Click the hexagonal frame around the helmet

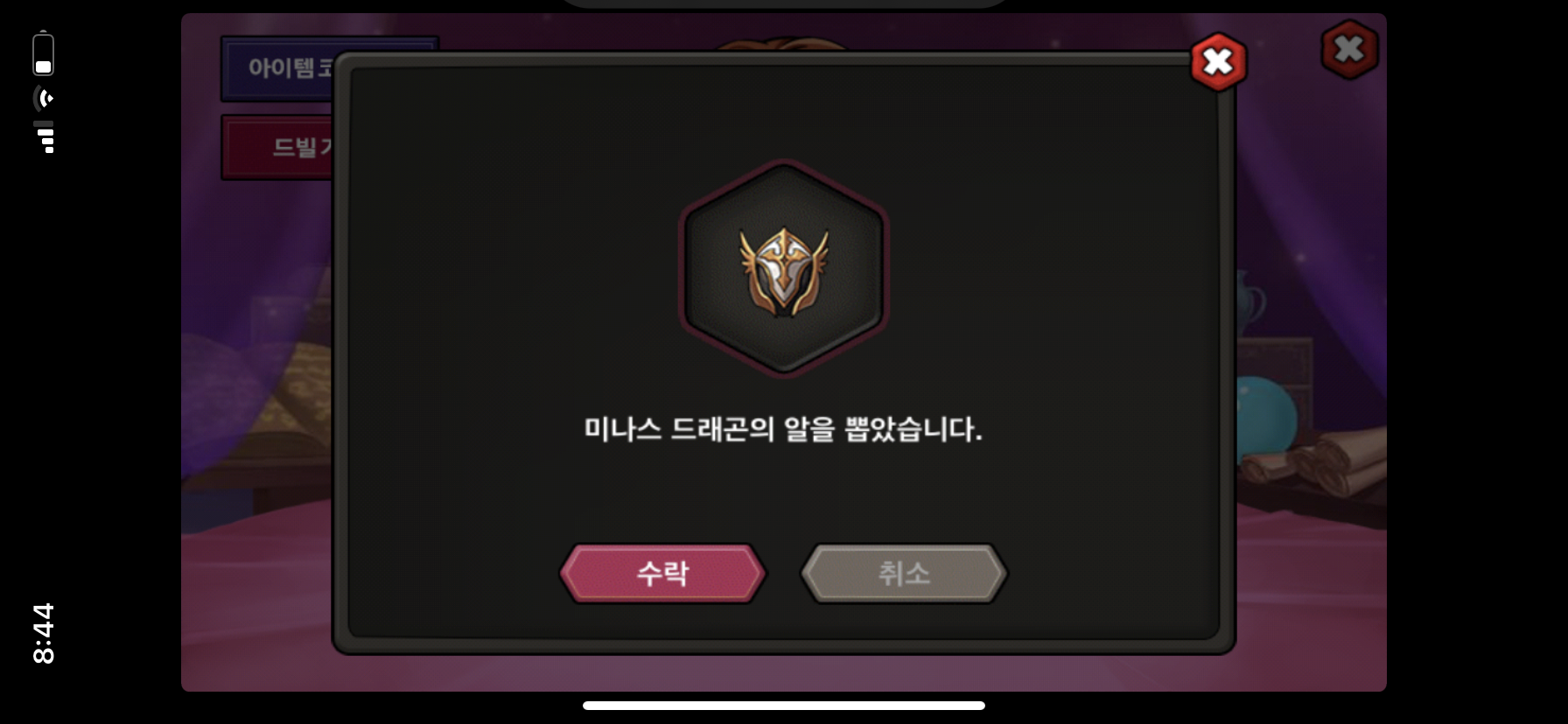coord(784,268)
